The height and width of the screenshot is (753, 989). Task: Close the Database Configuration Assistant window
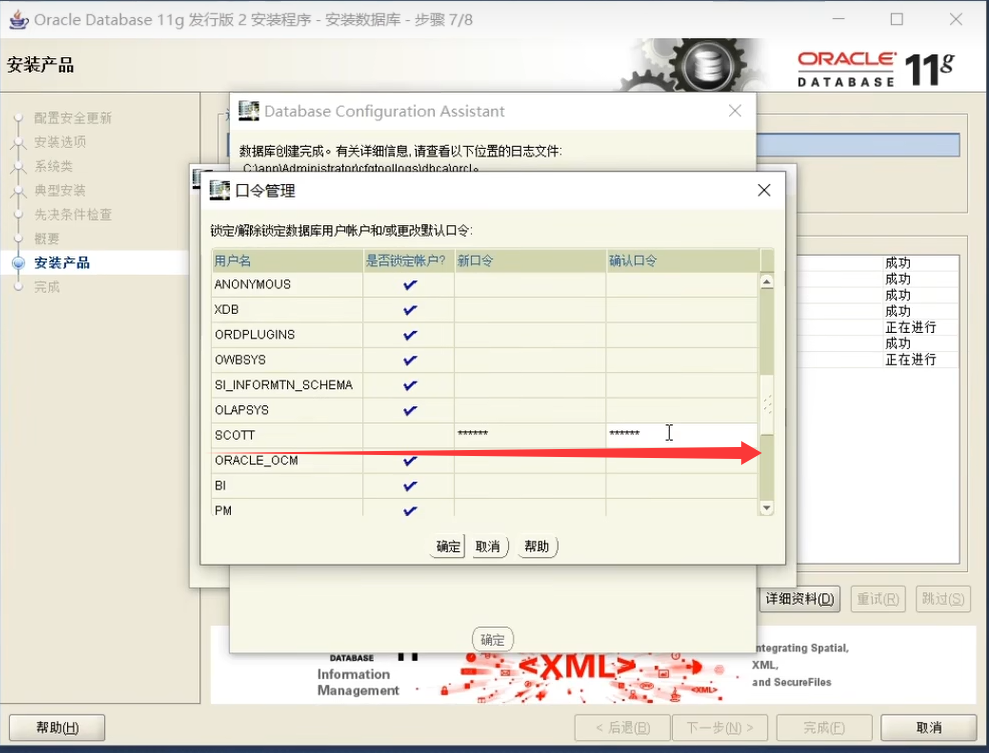pyautogui.click(x=735, y=111)
